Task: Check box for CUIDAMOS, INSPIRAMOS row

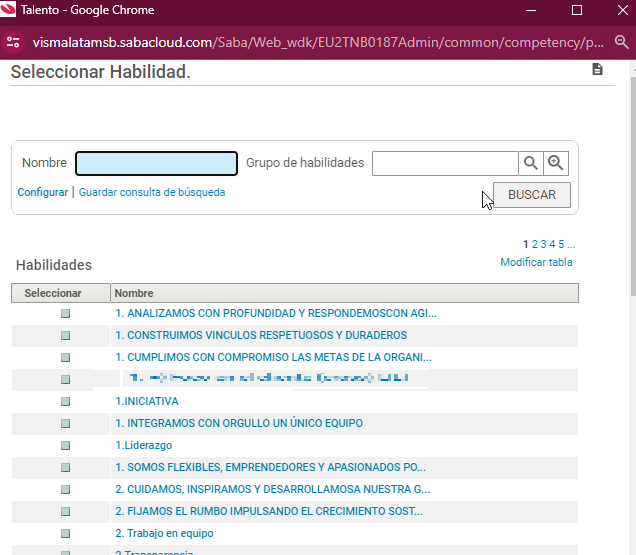Action: coord(65,489)
